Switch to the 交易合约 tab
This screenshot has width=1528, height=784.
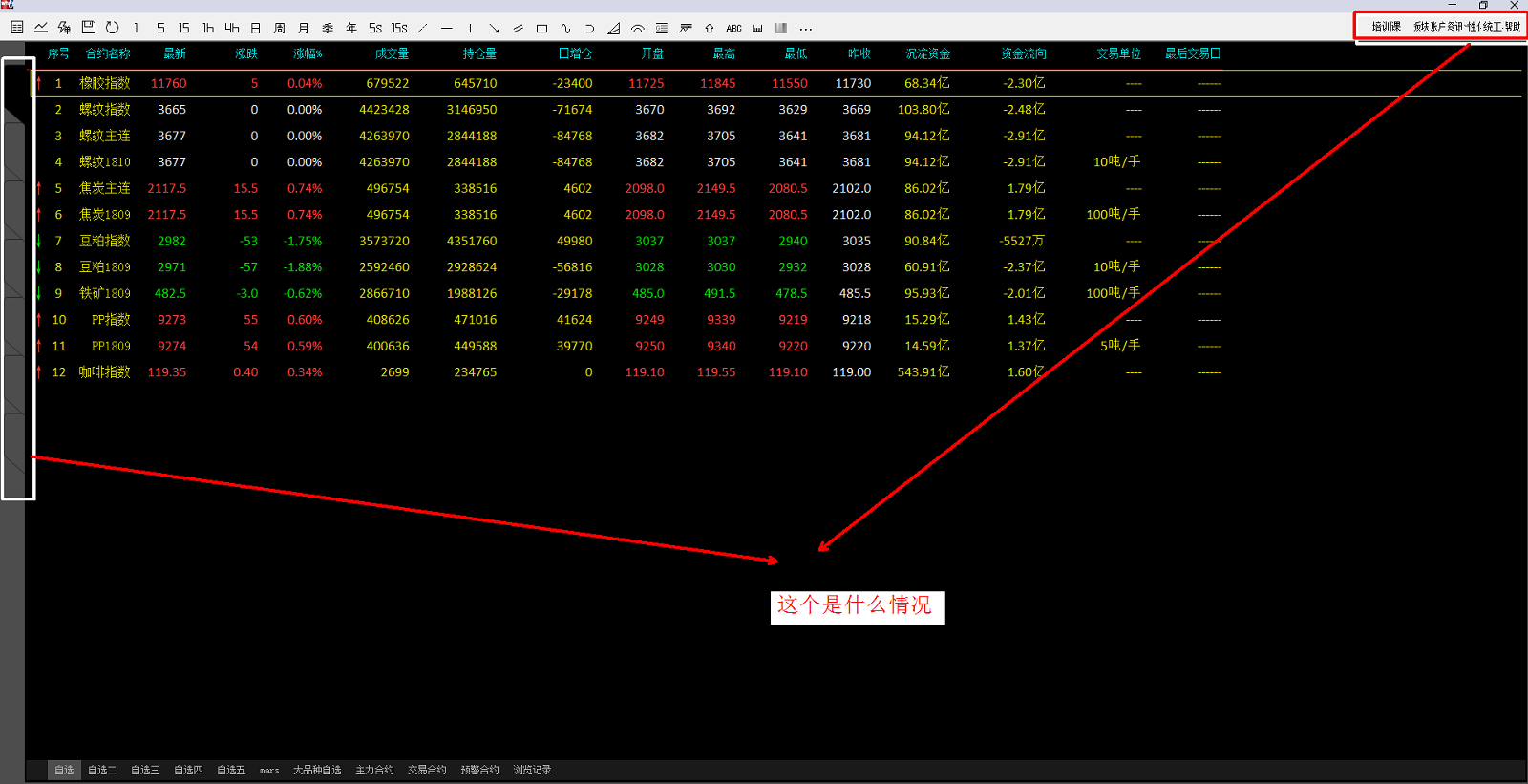(427, 770)
